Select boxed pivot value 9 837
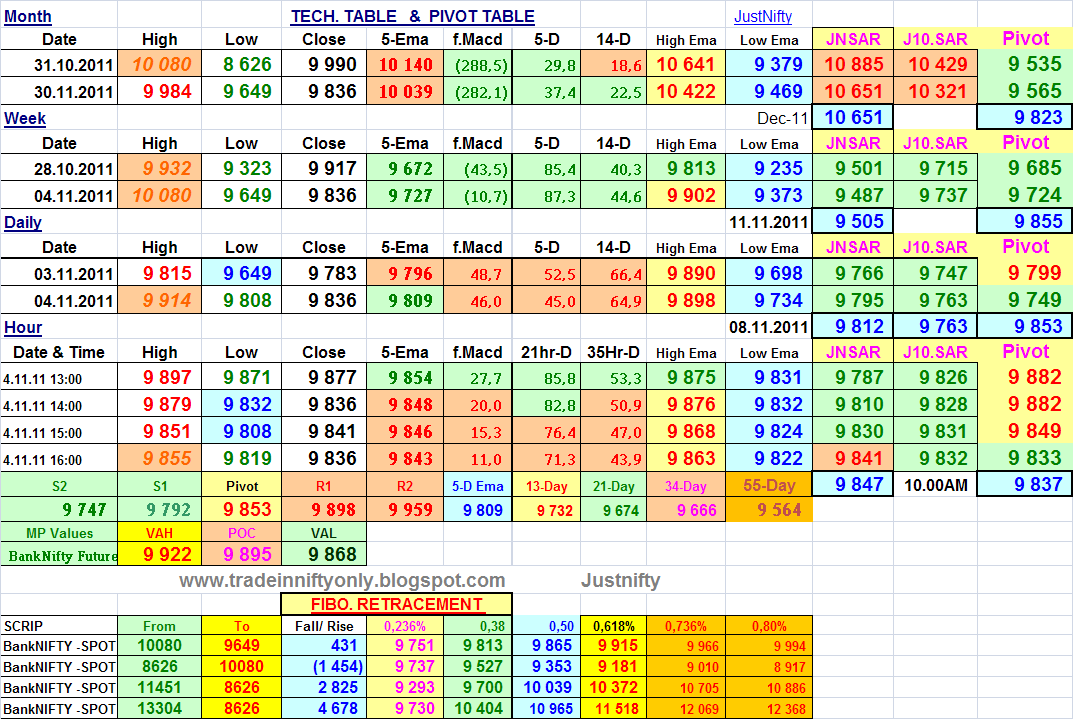 tap(1025, 484)
